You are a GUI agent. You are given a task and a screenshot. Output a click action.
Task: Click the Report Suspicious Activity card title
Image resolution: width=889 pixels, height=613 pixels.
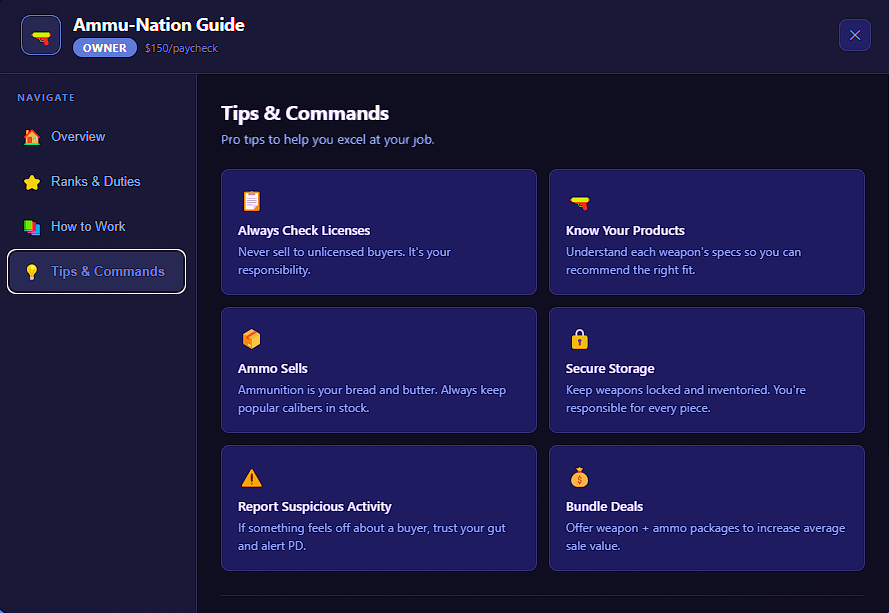point(315,506)
